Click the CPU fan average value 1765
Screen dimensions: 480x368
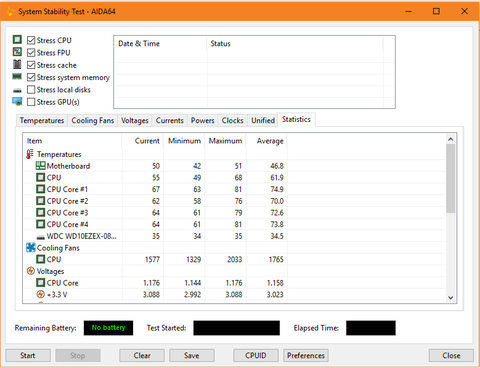276,259
